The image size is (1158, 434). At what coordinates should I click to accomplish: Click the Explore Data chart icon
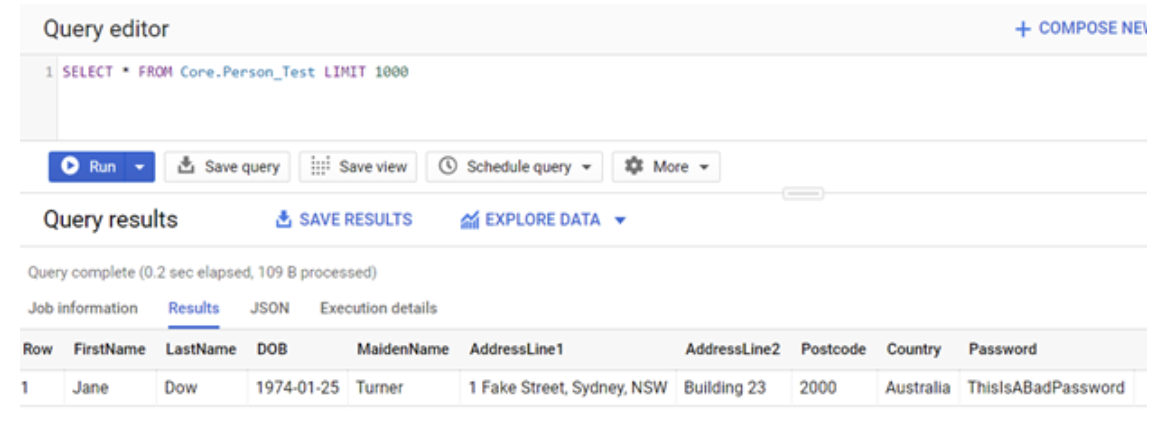470,220
